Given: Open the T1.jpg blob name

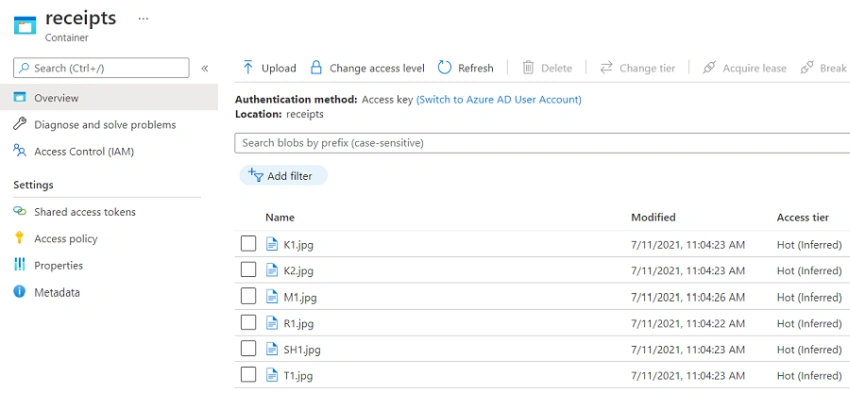Looking at the screenshot, I should point(298,375).
